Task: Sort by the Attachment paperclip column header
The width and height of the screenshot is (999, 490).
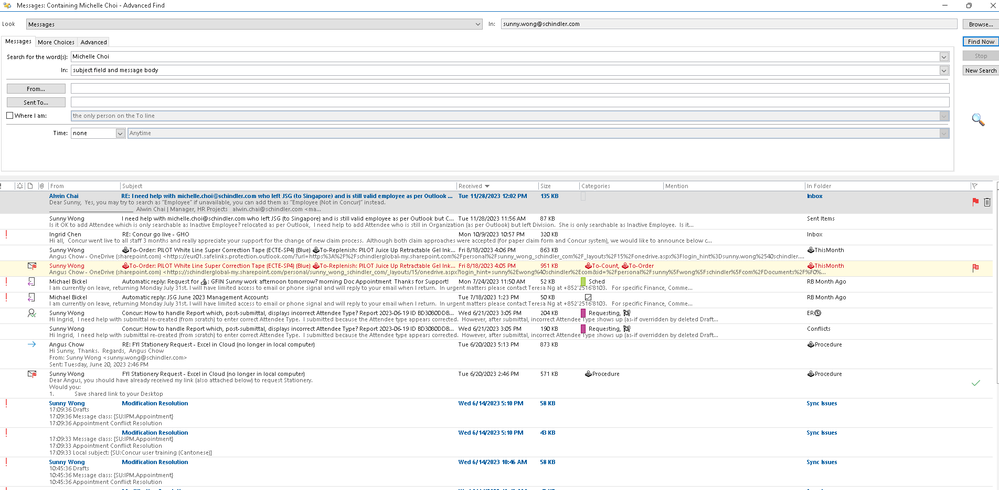Action: (42, 186)
